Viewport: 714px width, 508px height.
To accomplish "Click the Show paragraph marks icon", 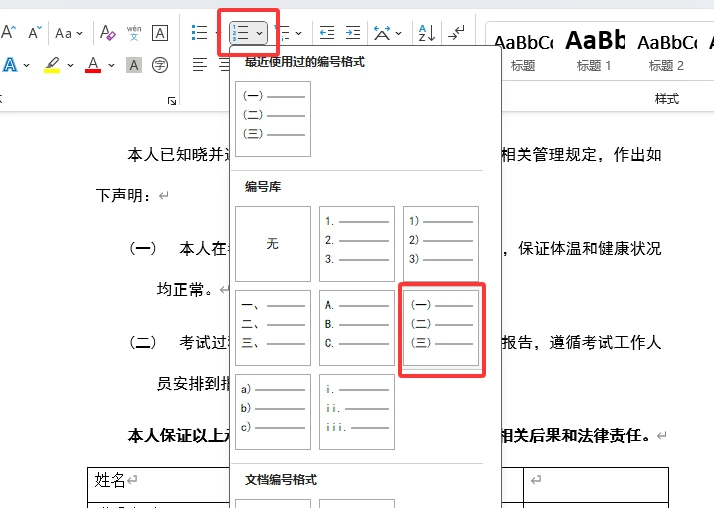I will (x=456, y=33).
